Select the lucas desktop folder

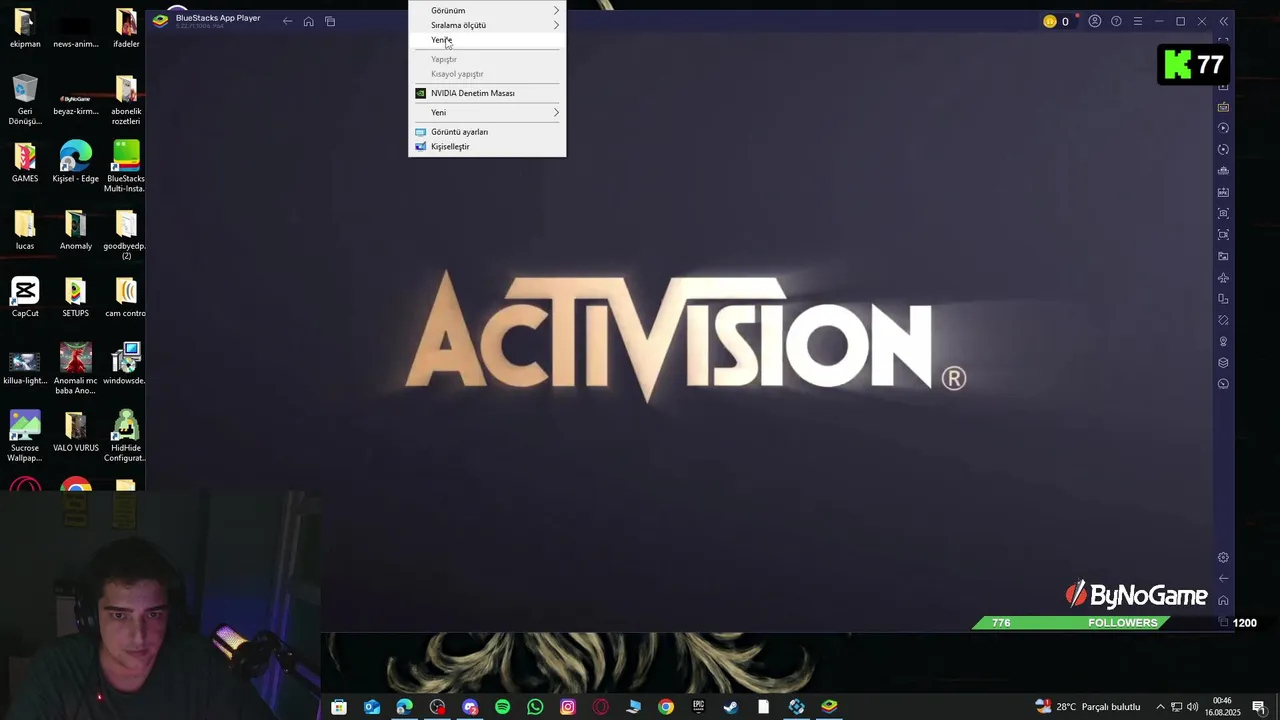click(25, 230)
